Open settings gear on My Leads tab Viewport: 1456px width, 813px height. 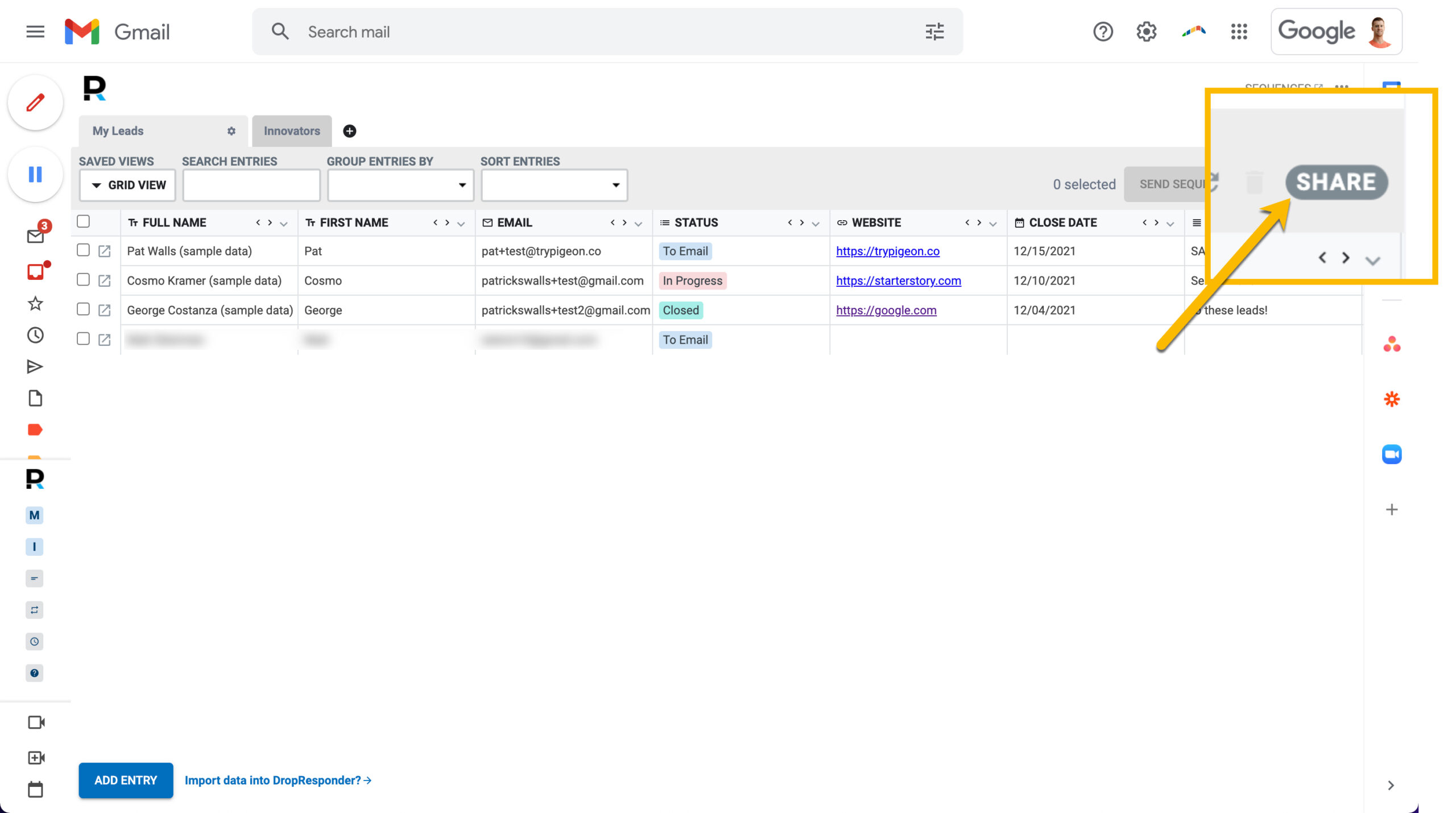pos(231,131)
